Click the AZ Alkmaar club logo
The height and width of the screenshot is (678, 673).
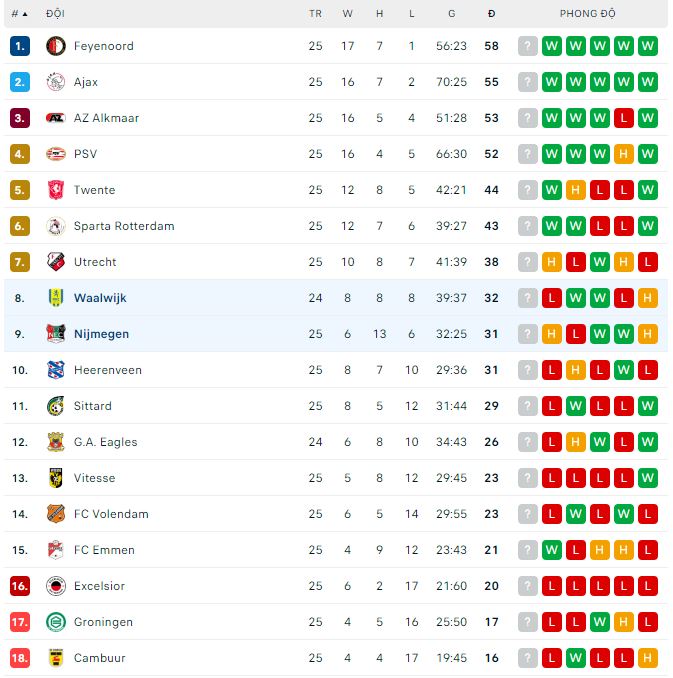point(56,118)
